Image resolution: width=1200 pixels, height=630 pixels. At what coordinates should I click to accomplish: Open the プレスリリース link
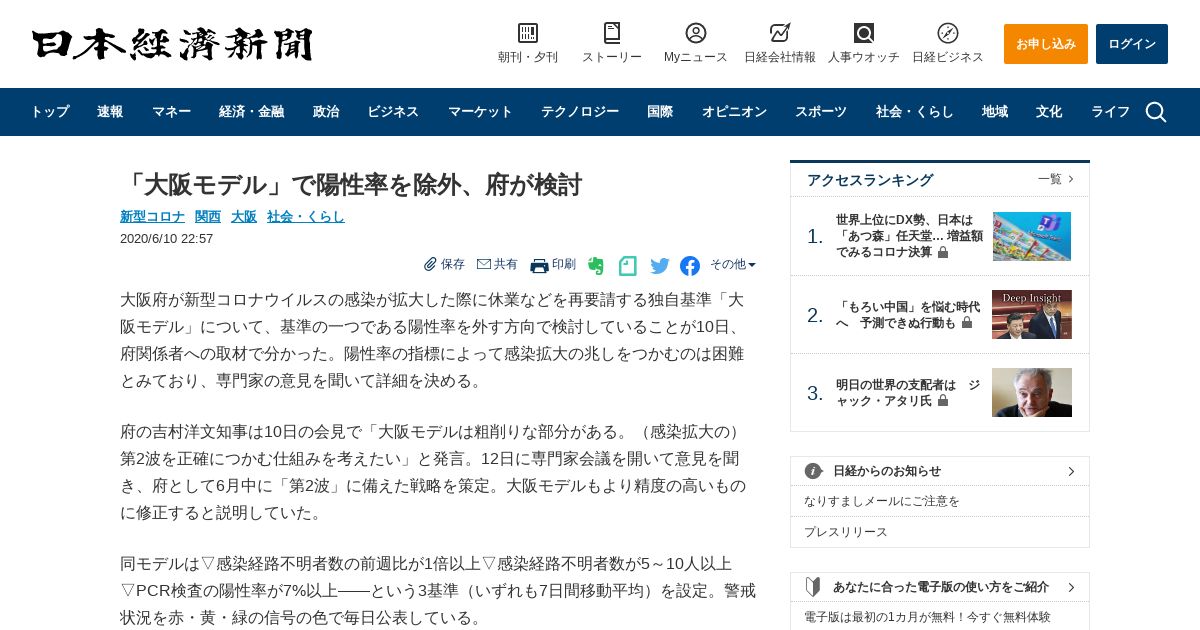(846, 532)
